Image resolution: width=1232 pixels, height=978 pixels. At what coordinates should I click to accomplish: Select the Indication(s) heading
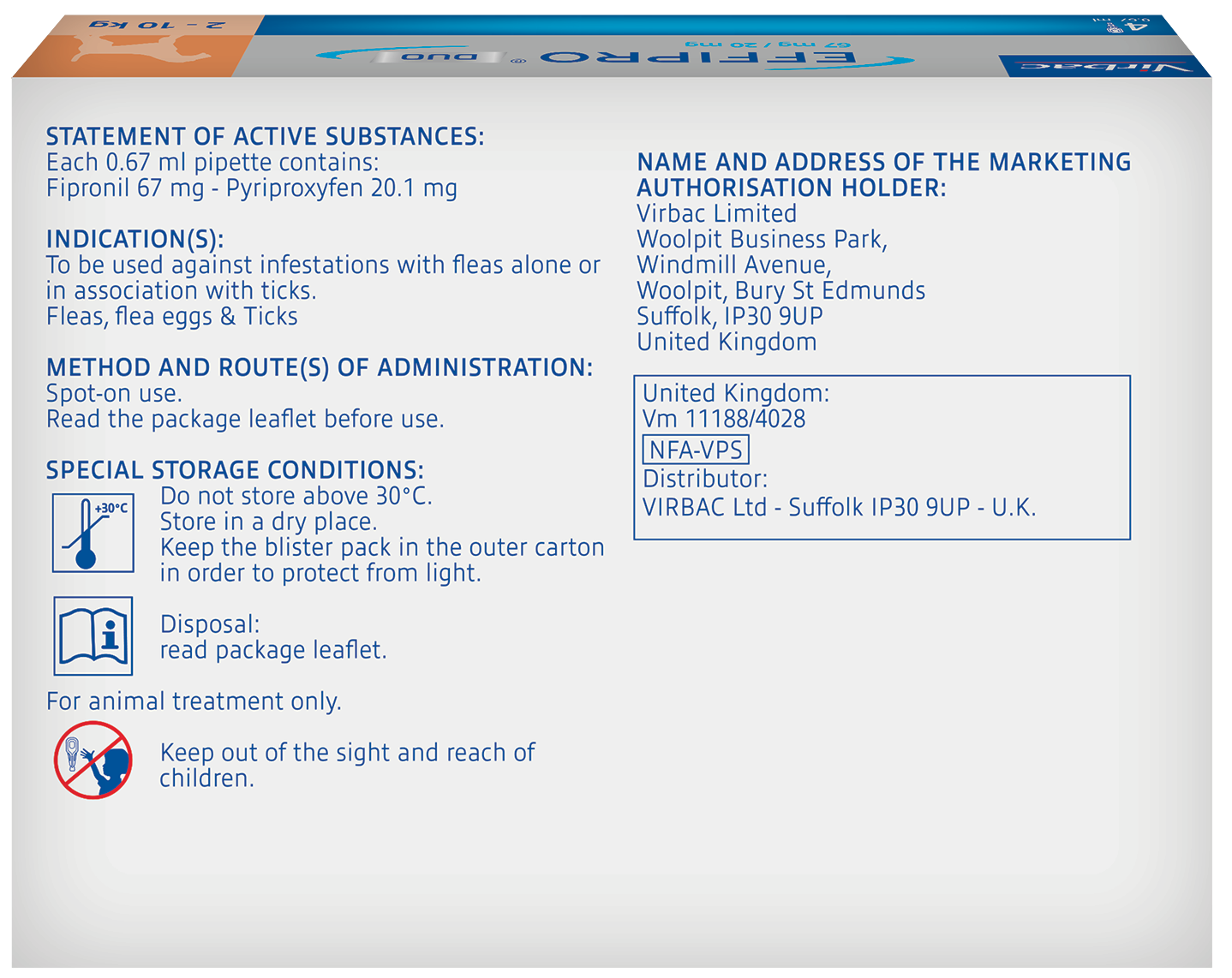pyautogui.click(x=135, y=239)
